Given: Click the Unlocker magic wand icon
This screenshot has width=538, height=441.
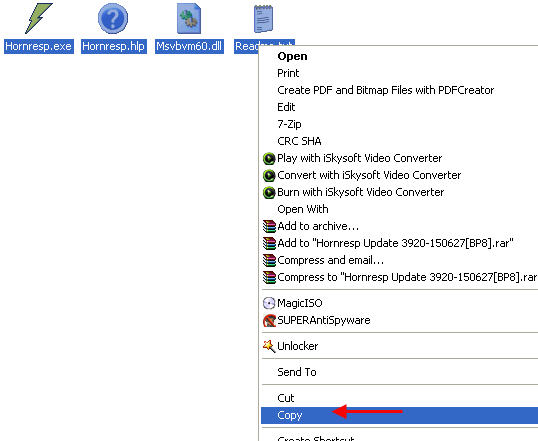Looking at the screenshot, I should [269, 346].
